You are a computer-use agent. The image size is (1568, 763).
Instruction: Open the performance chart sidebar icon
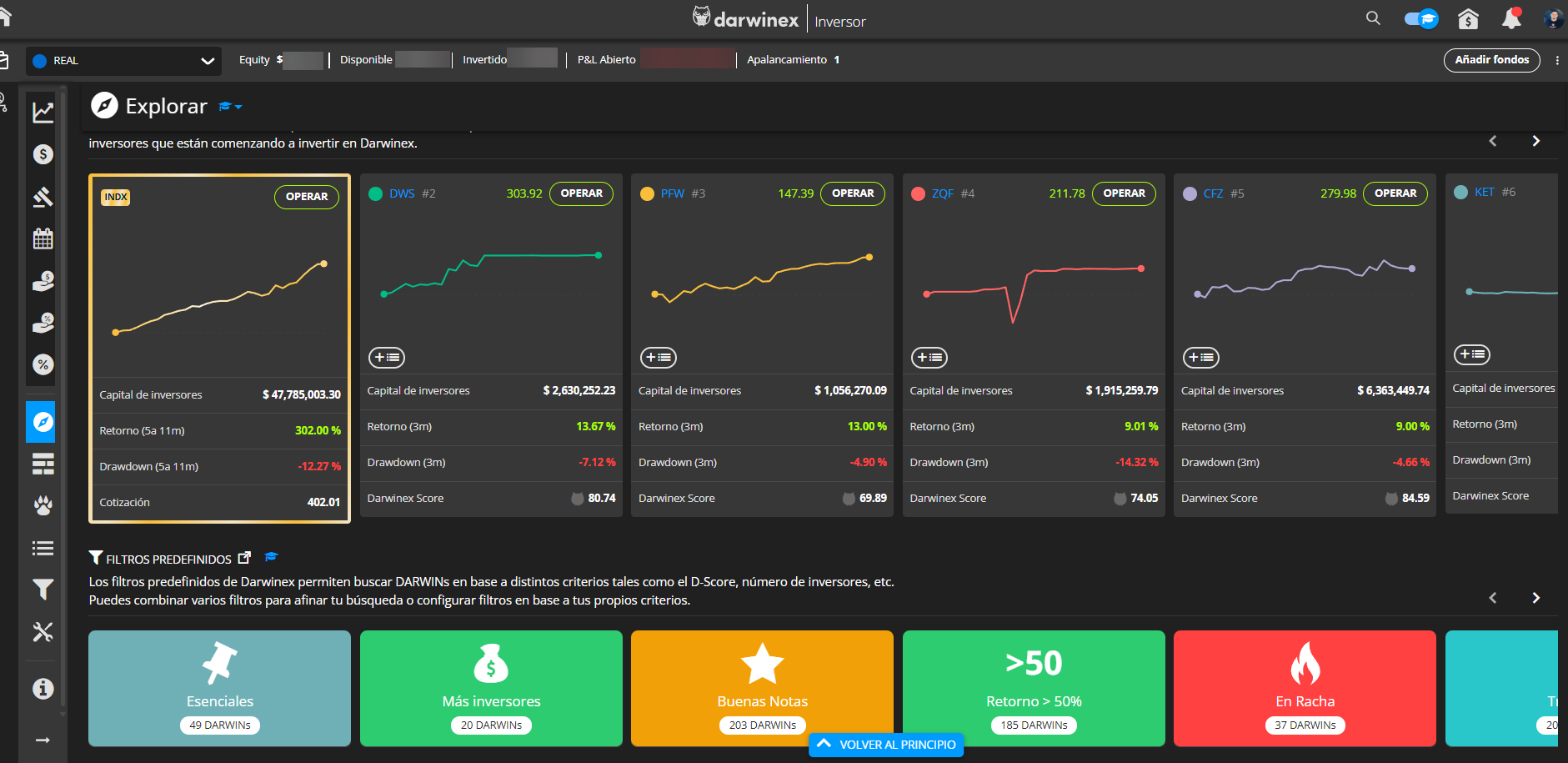coord(43,113)
